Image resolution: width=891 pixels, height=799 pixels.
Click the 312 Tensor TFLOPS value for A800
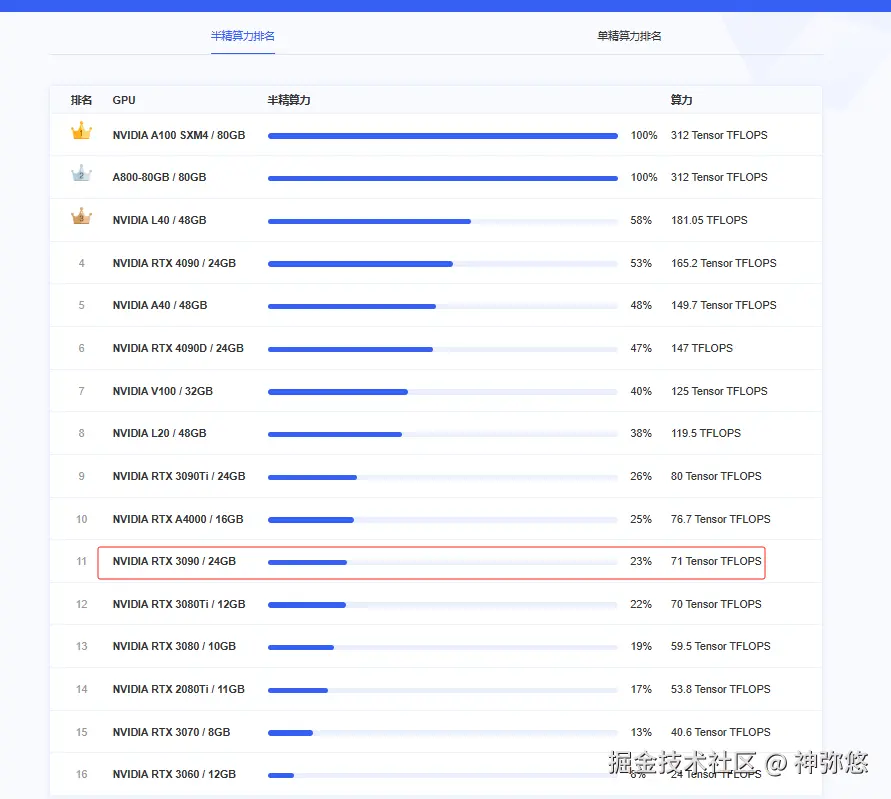point(719,177)
